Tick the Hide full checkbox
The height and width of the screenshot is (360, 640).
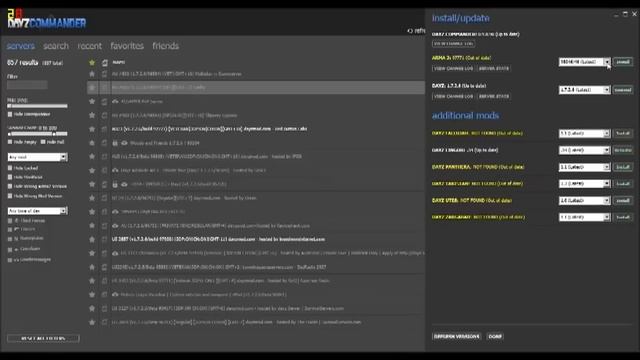43,142
